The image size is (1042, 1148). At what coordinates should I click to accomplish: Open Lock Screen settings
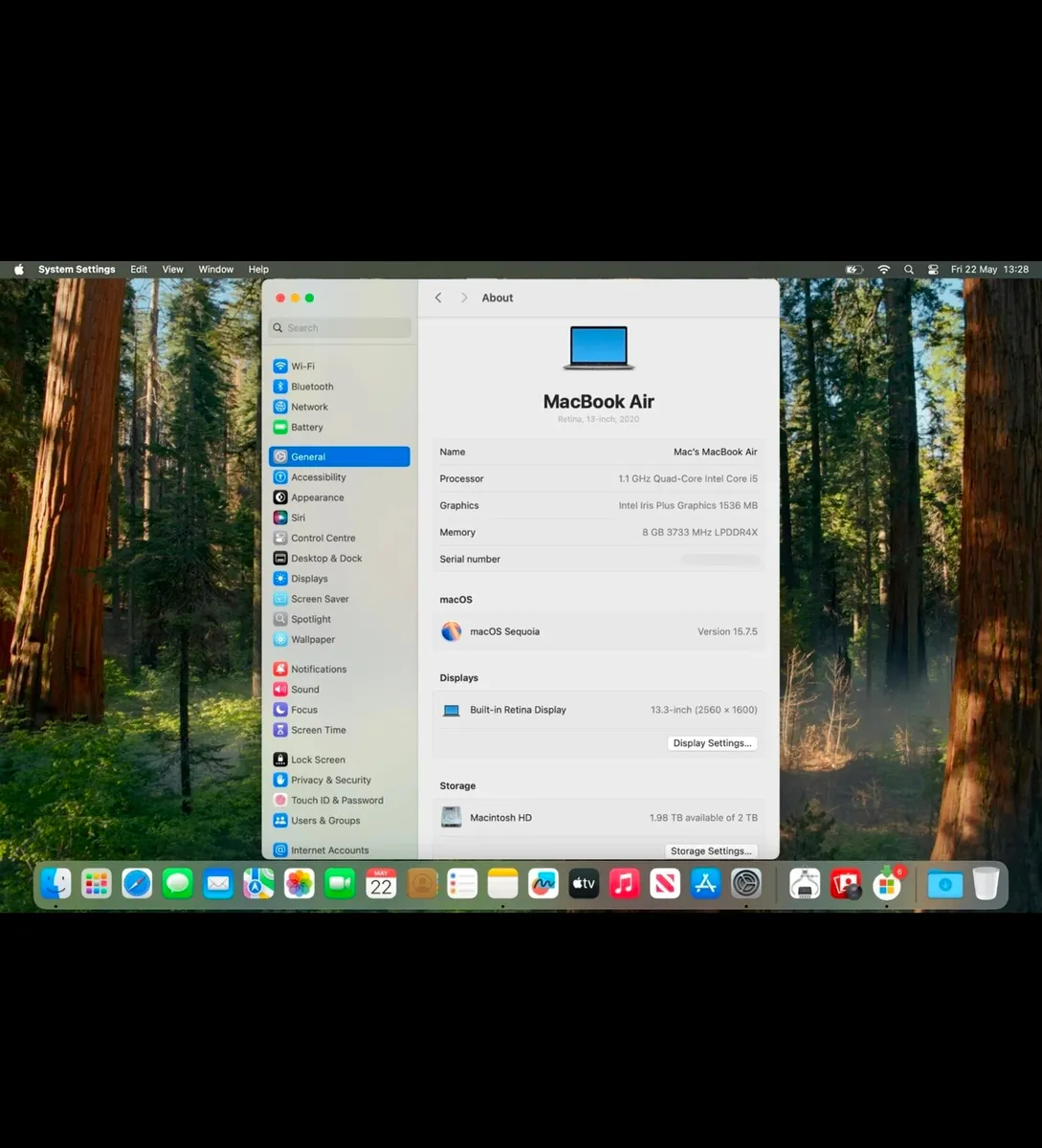340,760
